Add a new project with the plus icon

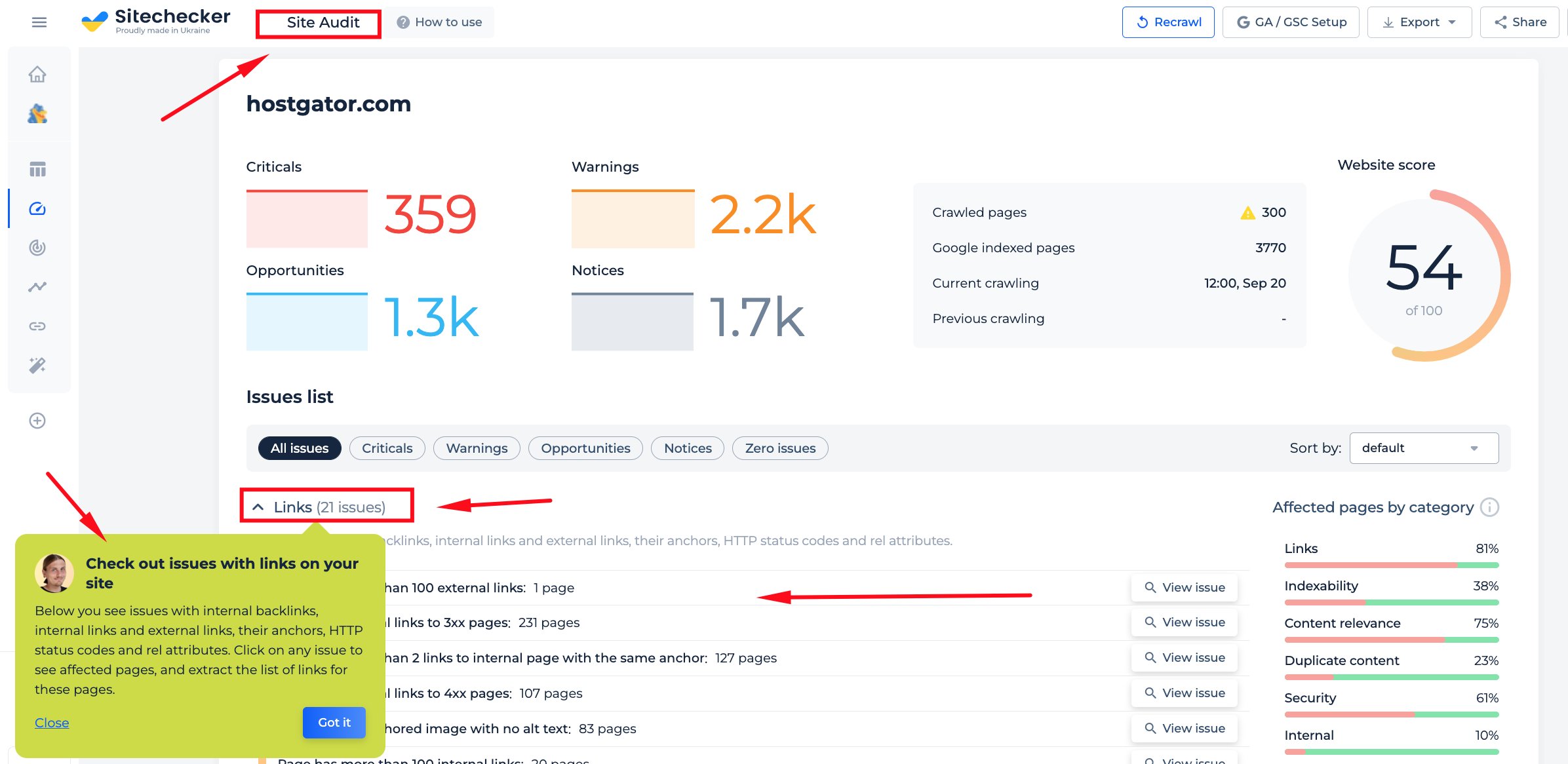coord(37,421)
